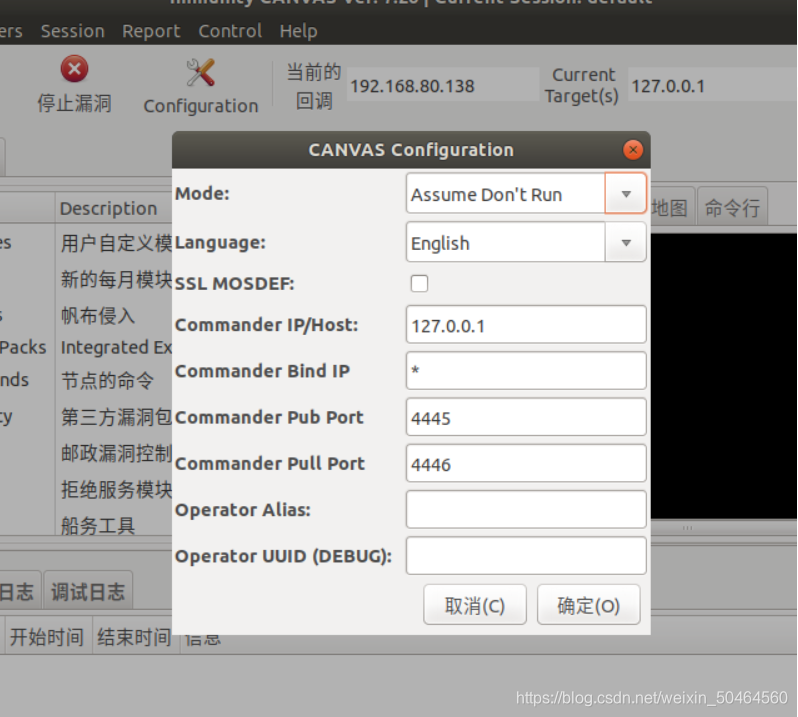Open the Control menu
The height and width of the screenshot is (717, 798).
click(230, 31)
